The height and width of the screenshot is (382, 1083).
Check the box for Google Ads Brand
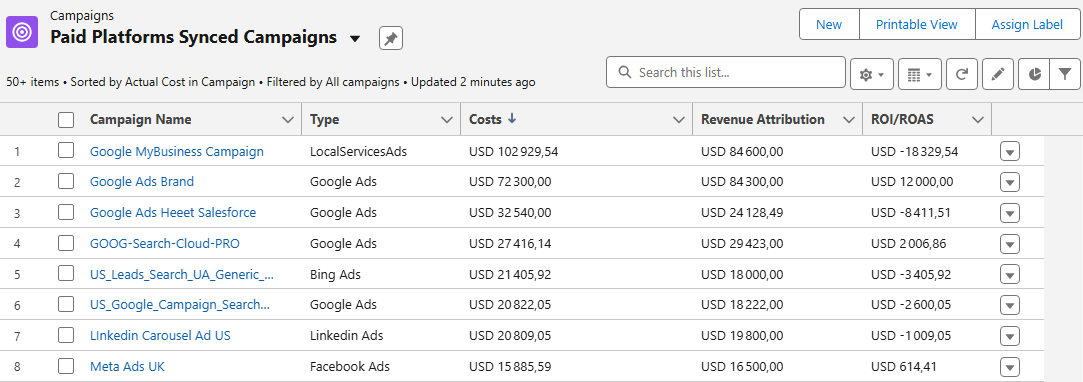[66, 182]
